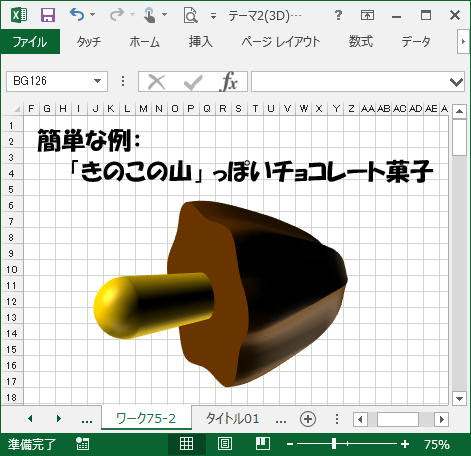
Task: Click the Select All corner triangle
Action: pyautogui.click(x=17, y=109)
